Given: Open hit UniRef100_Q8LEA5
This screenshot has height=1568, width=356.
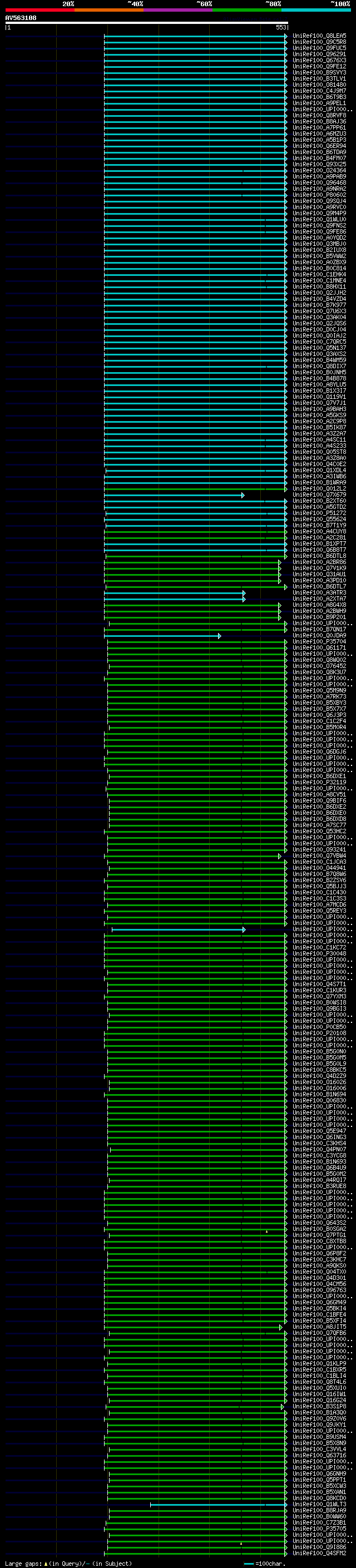Looking at the screenshot, I should pos(319,36).
